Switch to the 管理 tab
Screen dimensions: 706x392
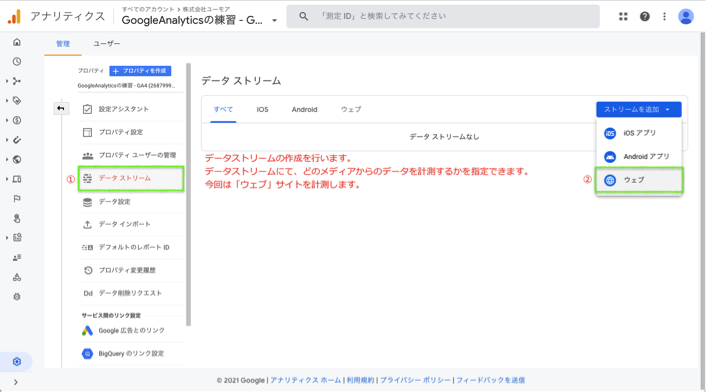tap(63, 44)
